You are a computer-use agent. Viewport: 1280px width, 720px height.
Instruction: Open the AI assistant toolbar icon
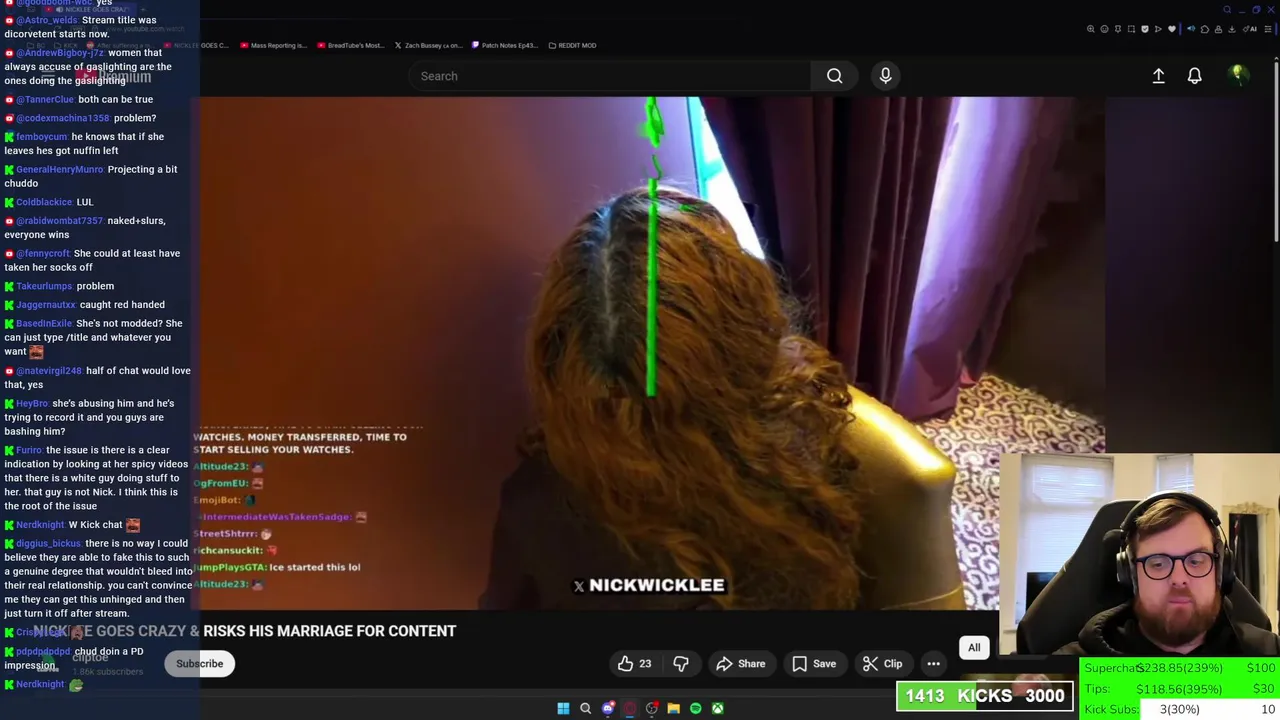(1250, 29)
